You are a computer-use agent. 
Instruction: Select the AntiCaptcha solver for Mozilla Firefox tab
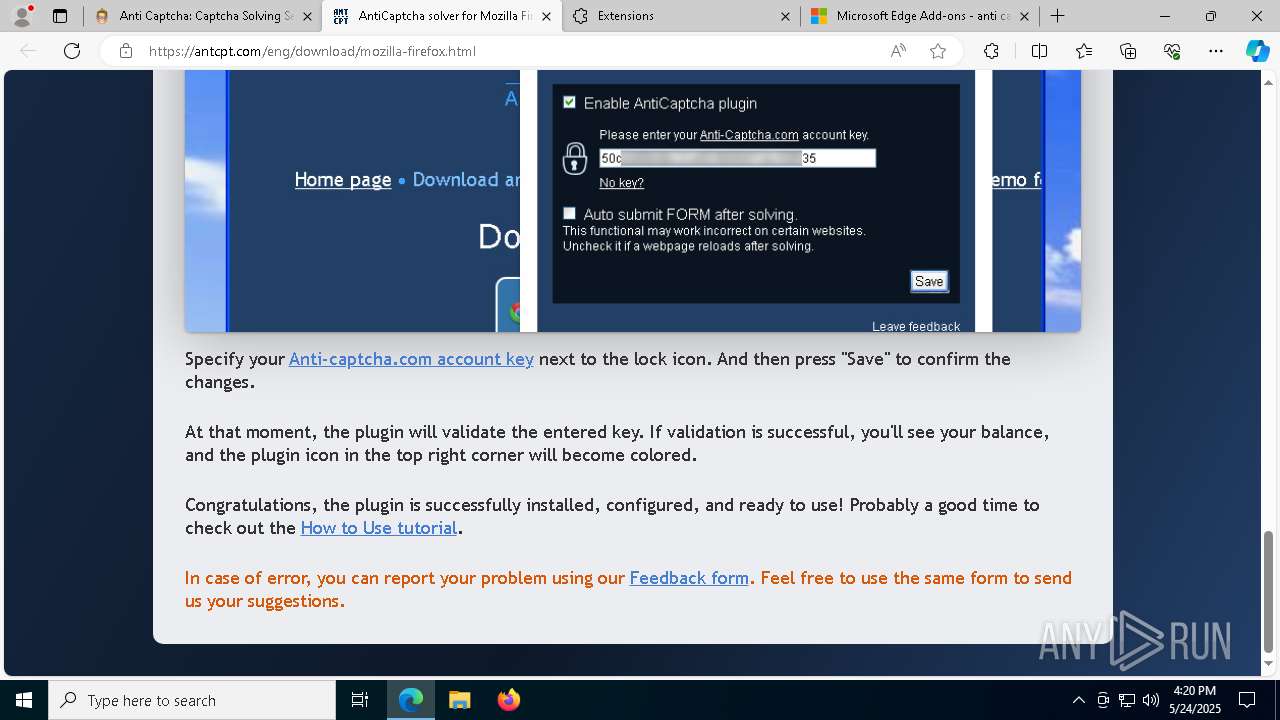(441, 16)
